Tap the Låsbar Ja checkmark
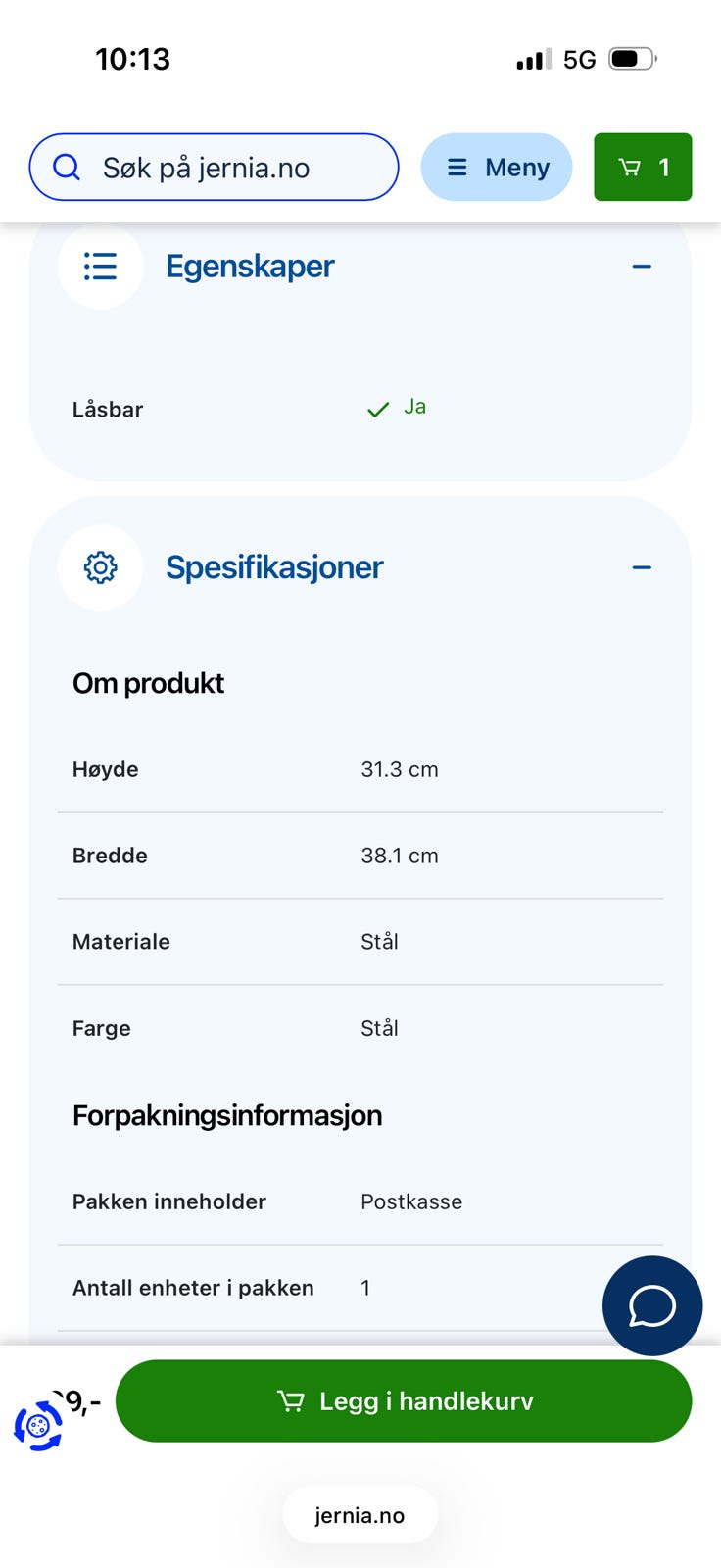The height and width of the screenshot is (1568, 721). pyautogui.click(x=378, y=410)
